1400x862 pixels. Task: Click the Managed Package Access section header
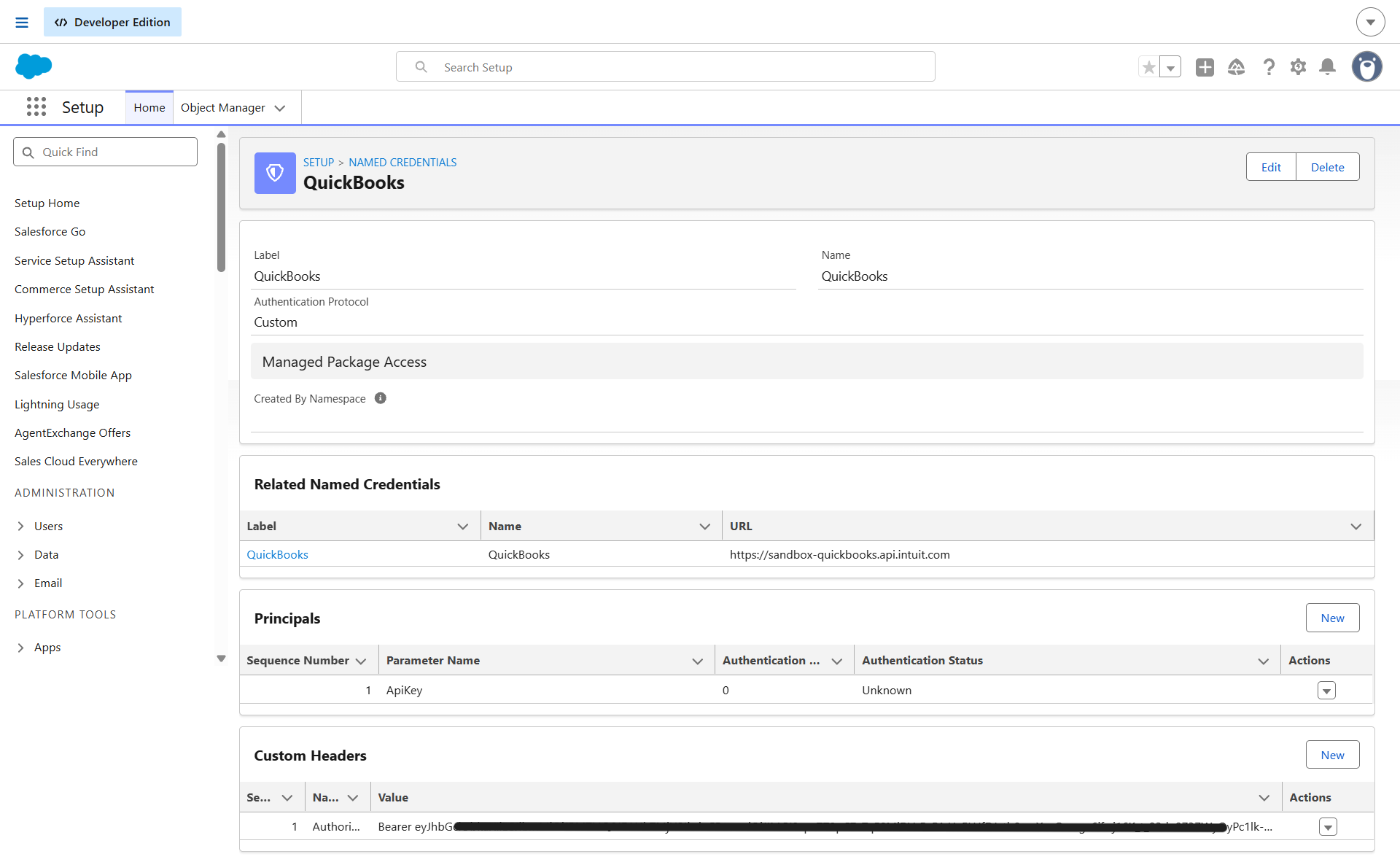806,361
